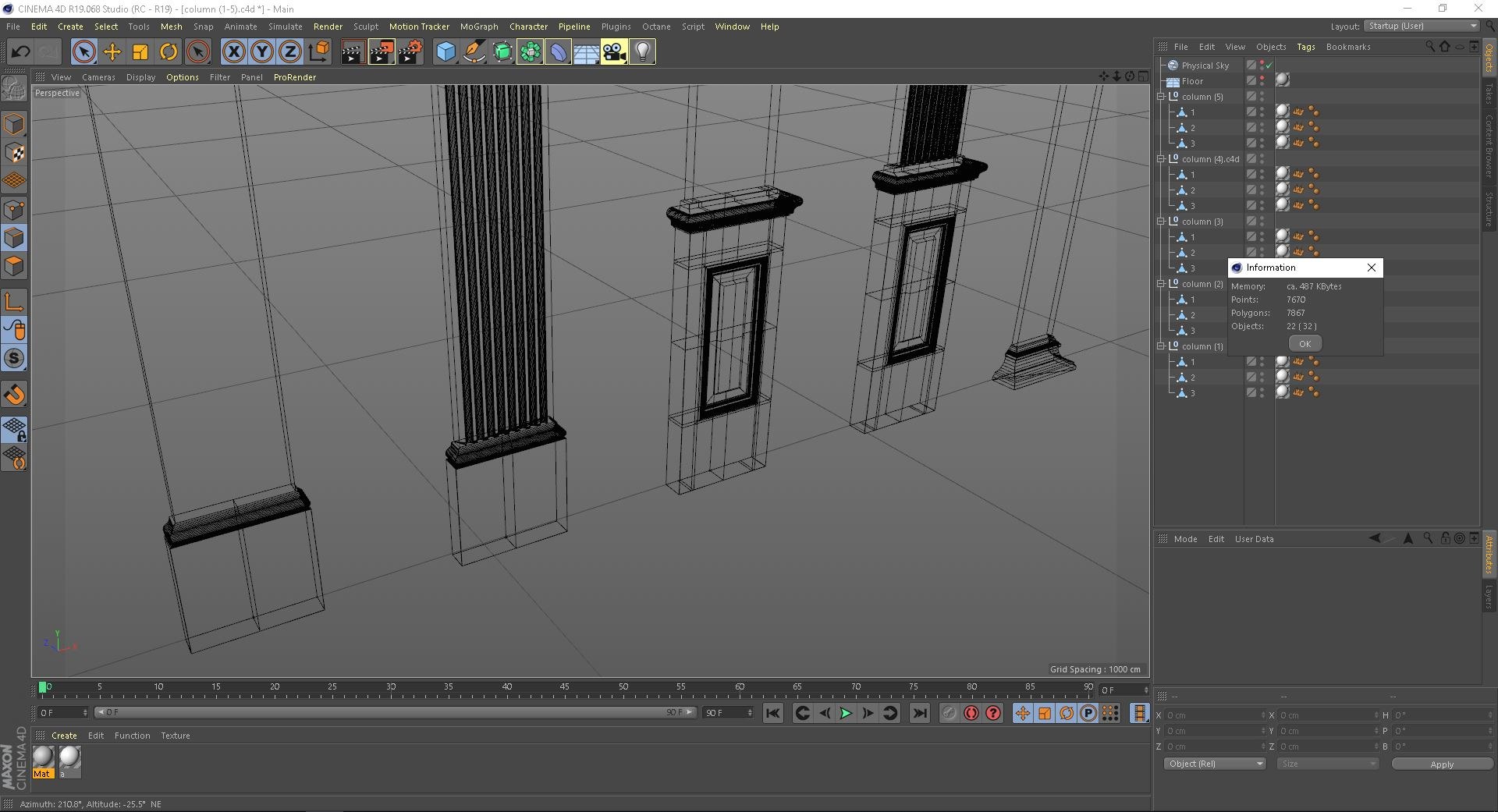The width and height of the screenshot is (1498, 812).
Task: Collapse column (4).c4d group
Action: [1161, 159]
